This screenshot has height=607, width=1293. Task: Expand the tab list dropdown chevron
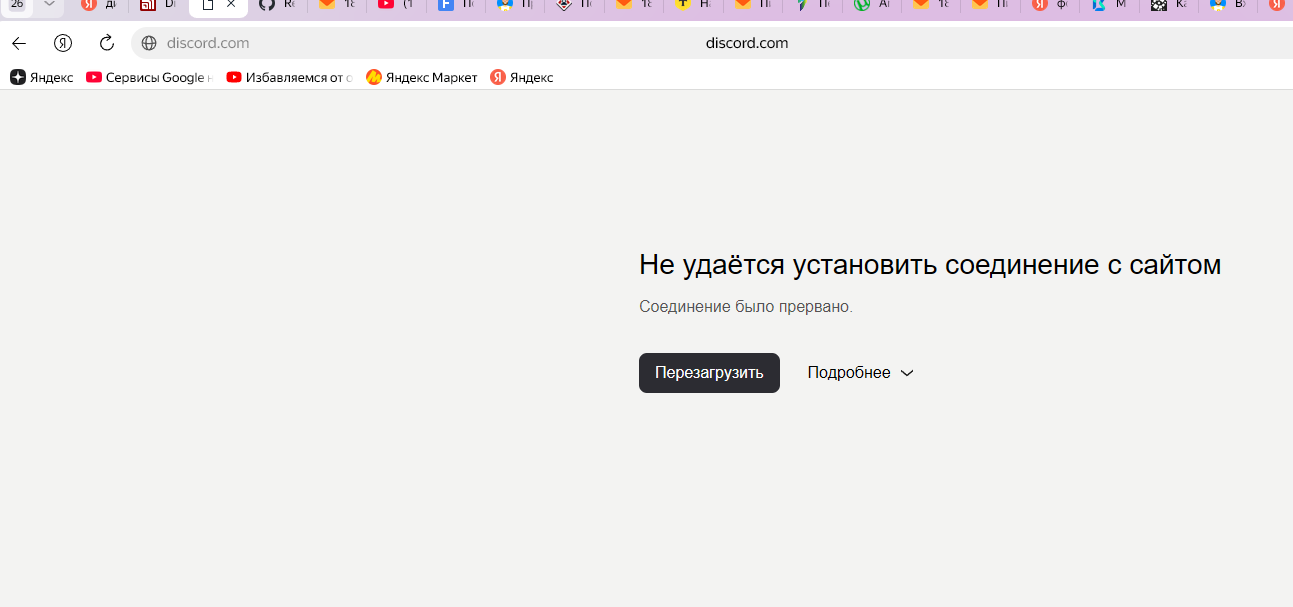point(49,5)
